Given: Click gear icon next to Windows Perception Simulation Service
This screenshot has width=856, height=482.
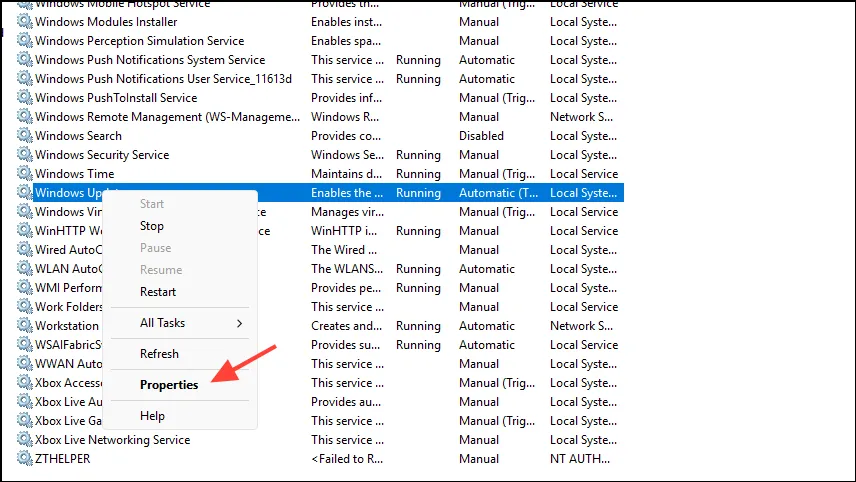Looking at the screenshot, I should 25,41.
